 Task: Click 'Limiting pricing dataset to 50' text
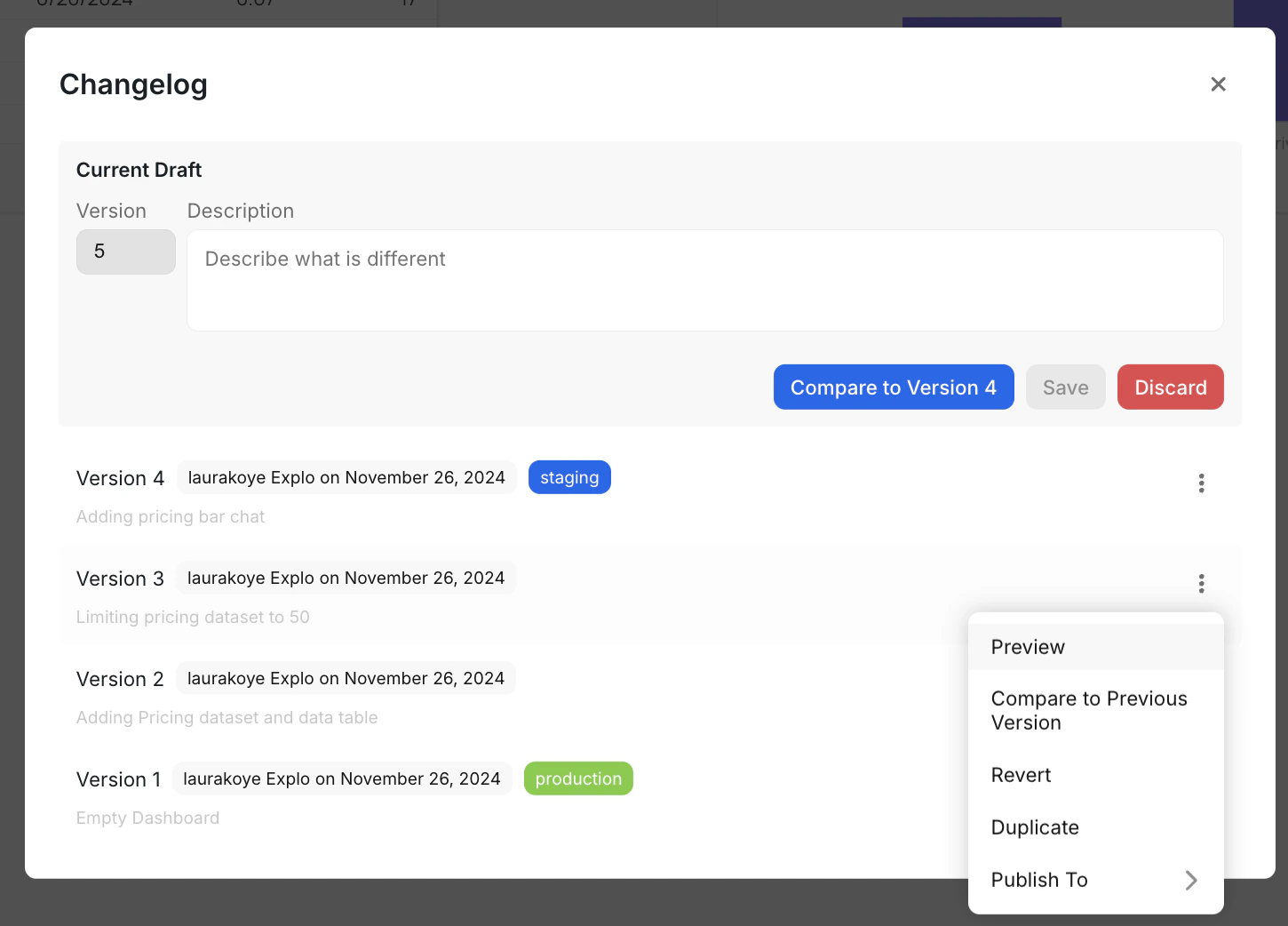click(x=193, y=618)
